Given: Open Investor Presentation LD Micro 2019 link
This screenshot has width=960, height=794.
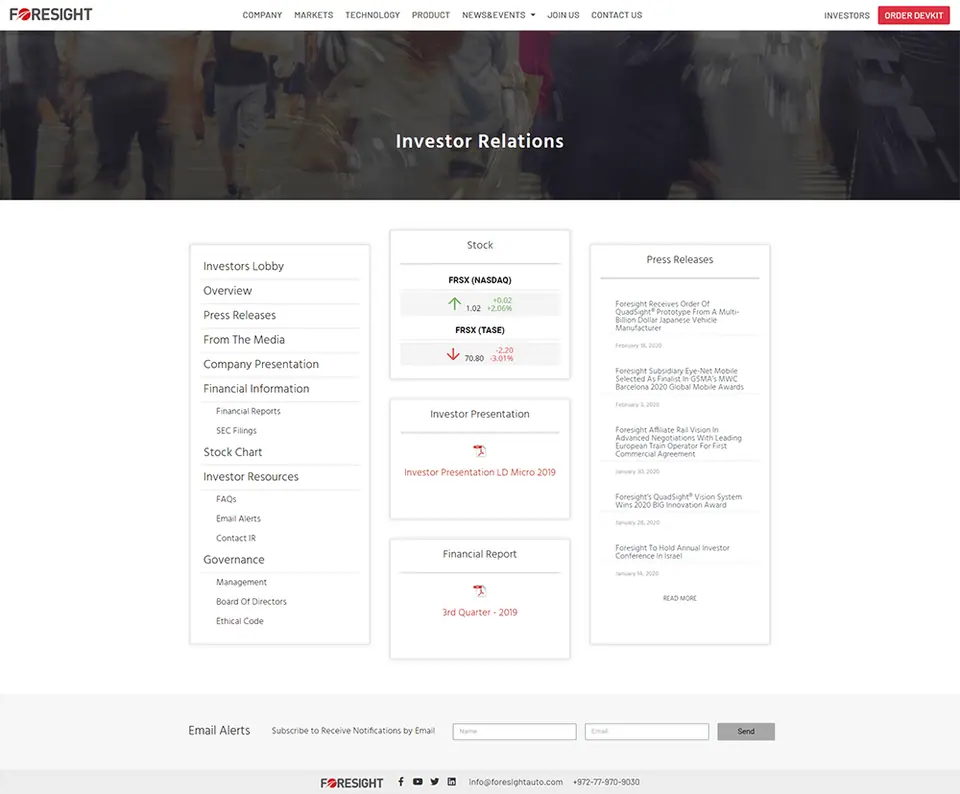Looking at the screenshot, I should pyautogui.click(x=480, y=473).
